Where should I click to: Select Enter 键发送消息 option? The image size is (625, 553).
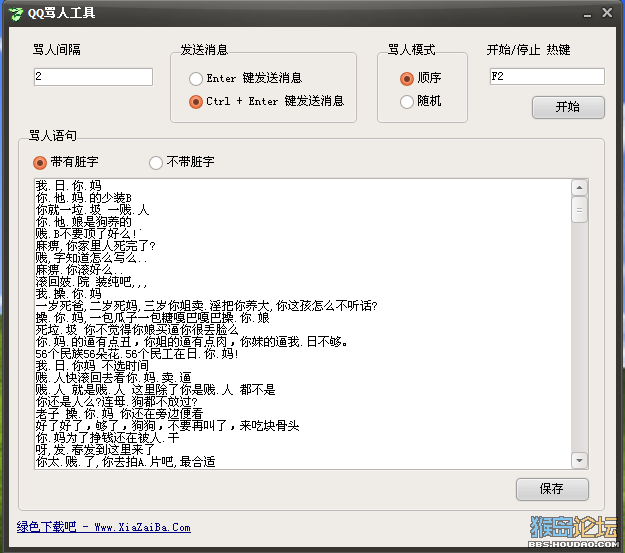click(246, 78)
